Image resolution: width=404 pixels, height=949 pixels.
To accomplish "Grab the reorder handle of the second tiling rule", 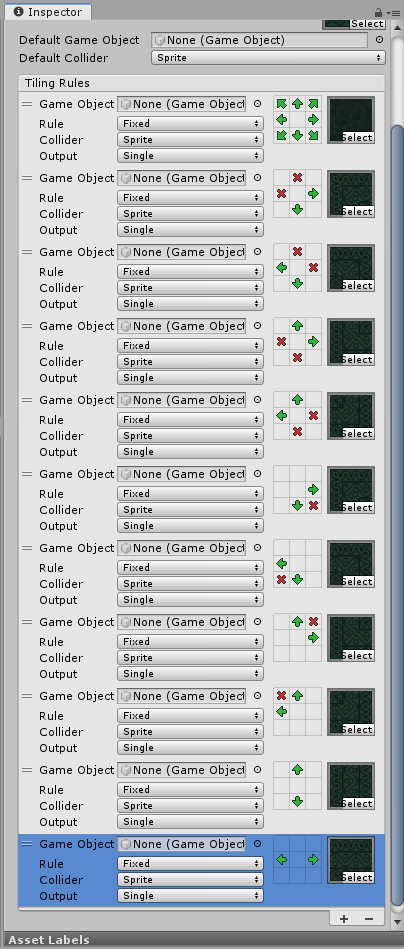I will tap(27, 178).
